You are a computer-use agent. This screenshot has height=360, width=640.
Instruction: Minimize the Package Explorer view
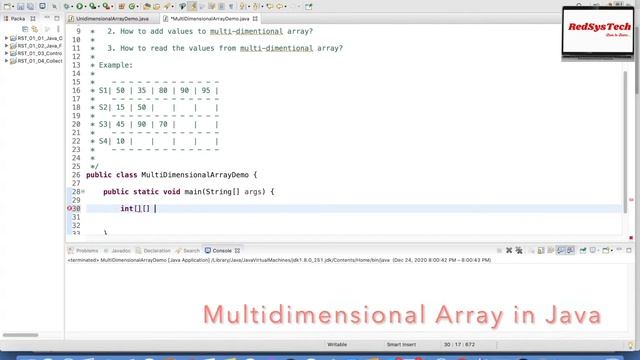point(47,18)
